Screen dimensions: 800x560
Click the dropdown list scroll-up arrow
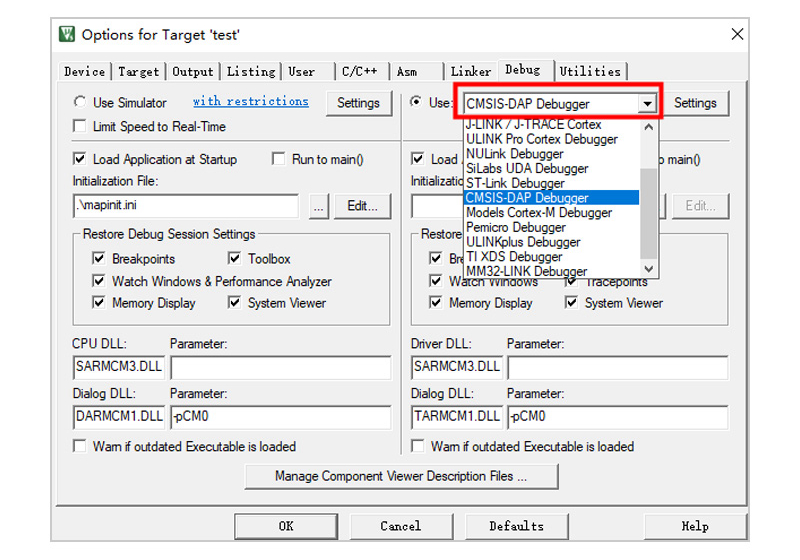[x=649, y=126]
